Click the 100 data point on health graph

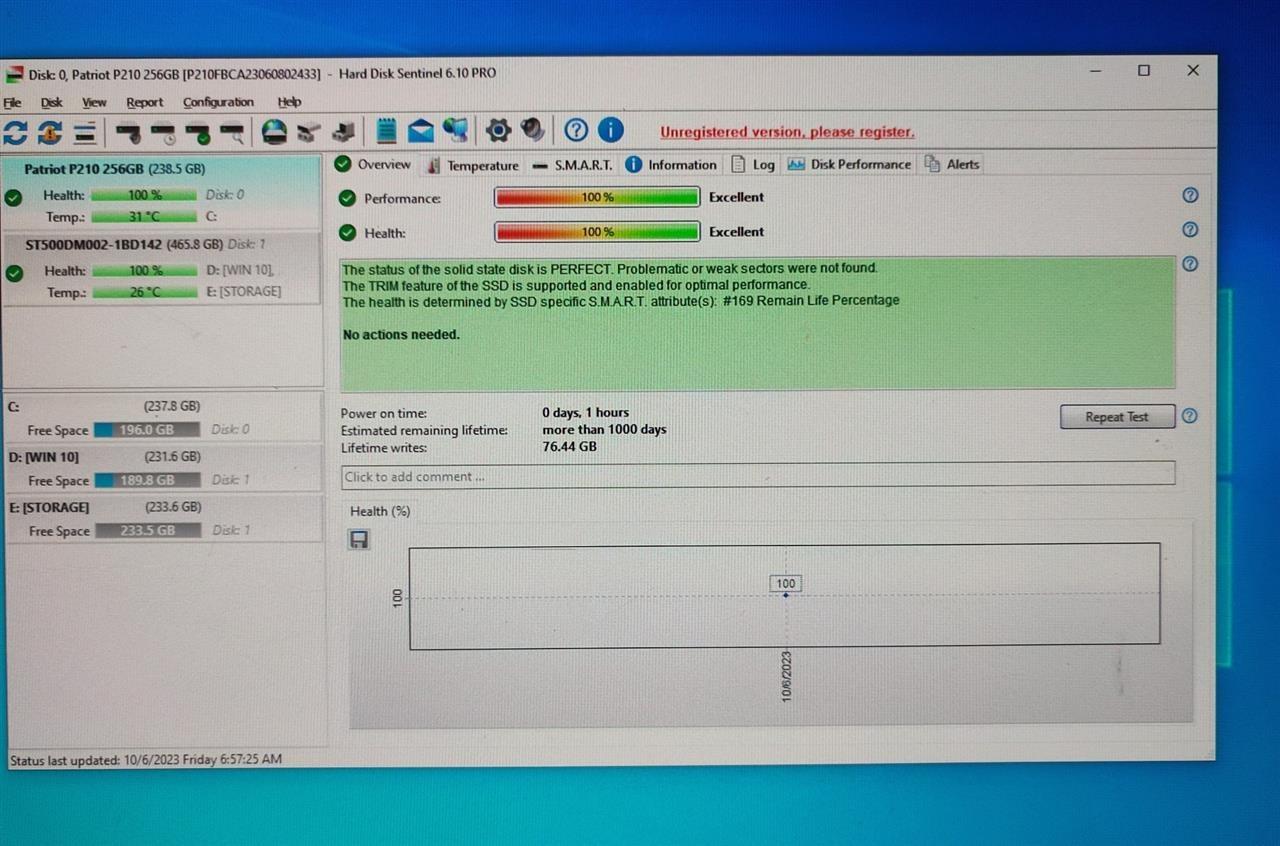click(x=786, y=594)
